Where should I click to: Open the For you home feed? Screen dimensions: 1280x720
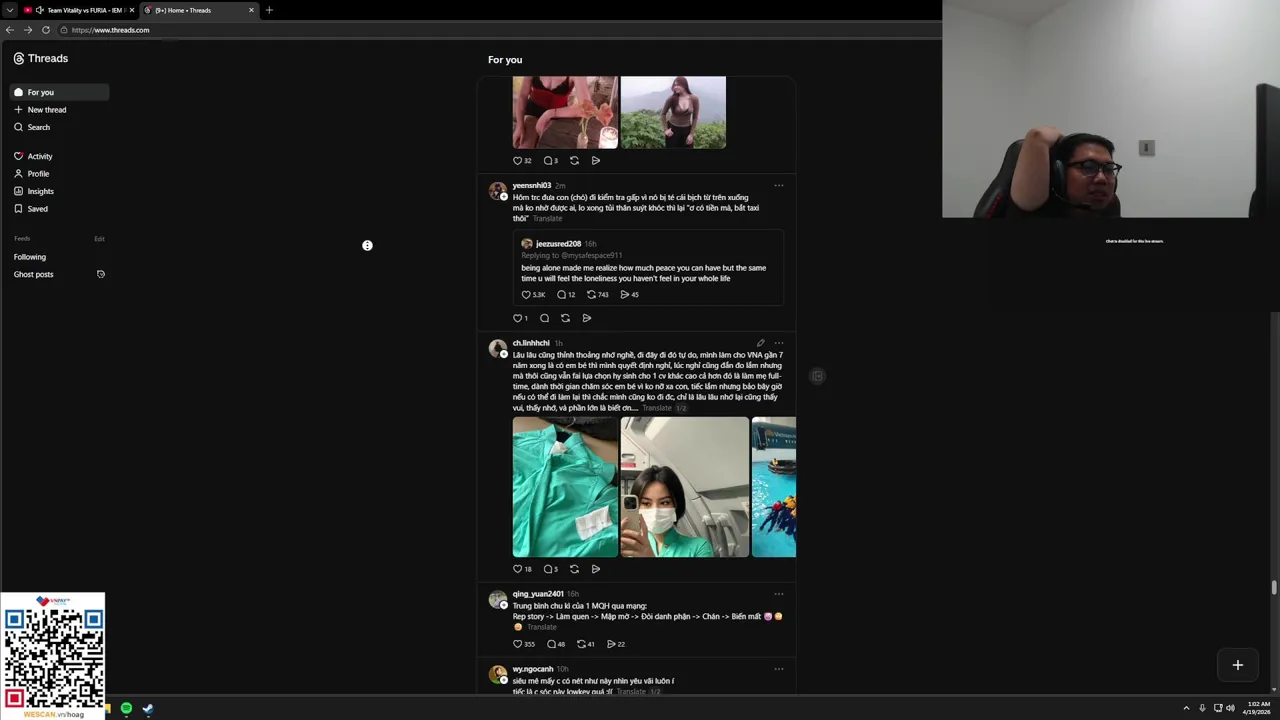(59, 92)
